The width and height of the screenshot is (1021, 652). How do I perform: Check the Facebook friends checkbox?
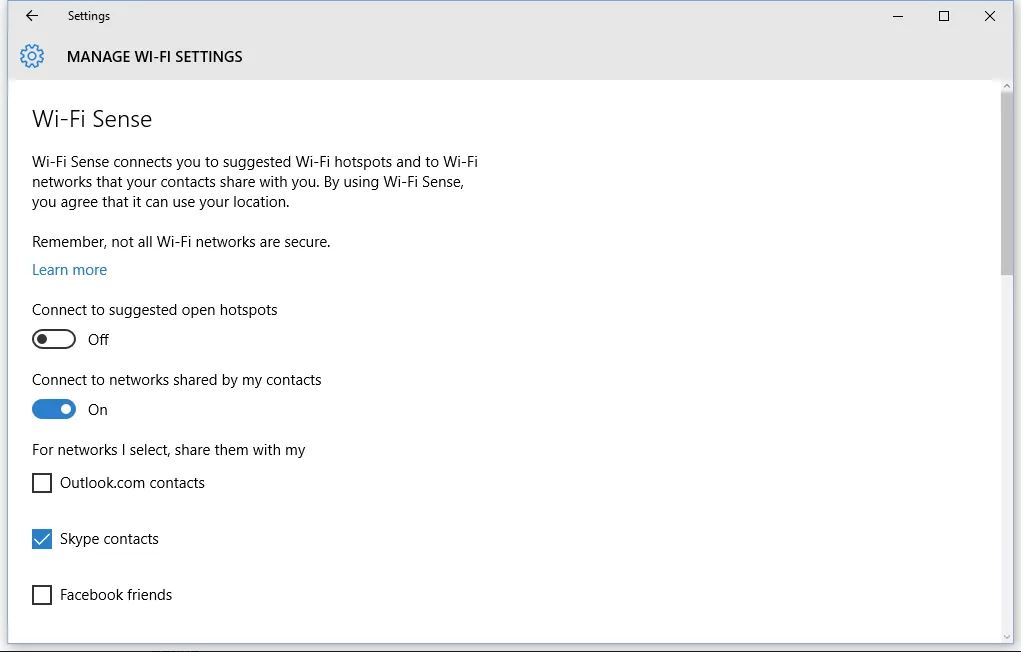pos(42,595)
